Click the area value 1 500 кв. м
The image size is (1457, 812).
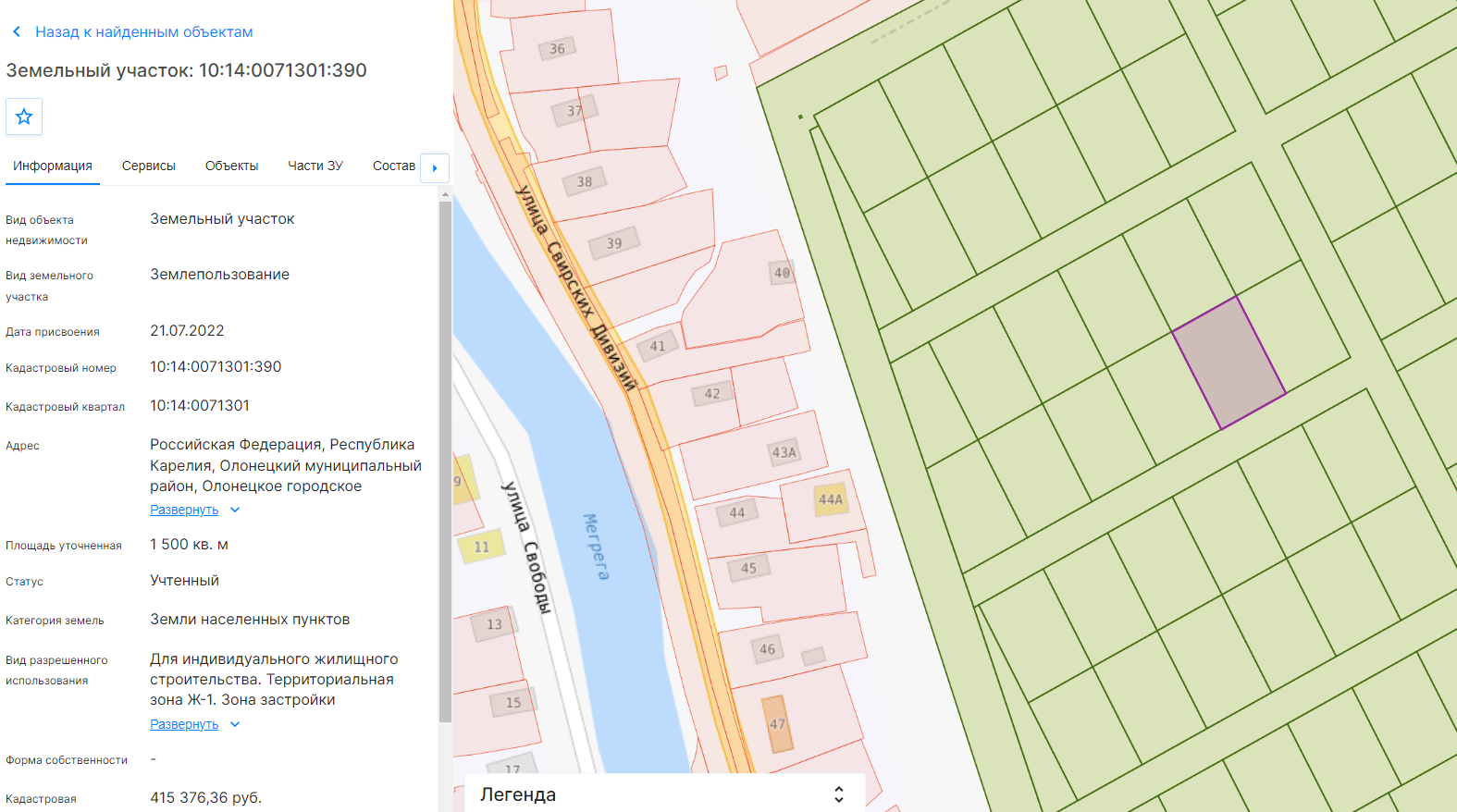[190, 545]
